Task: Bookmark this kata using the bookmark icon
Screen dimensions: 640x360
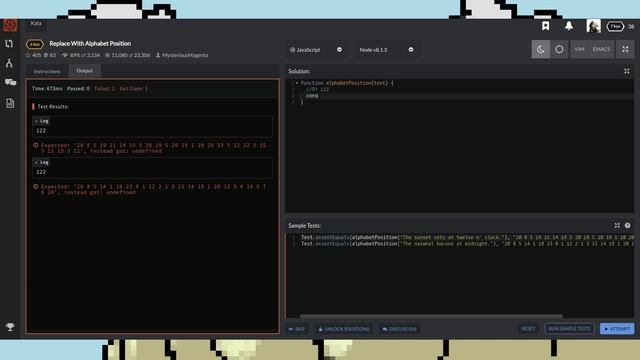Action: pos(545,26)
